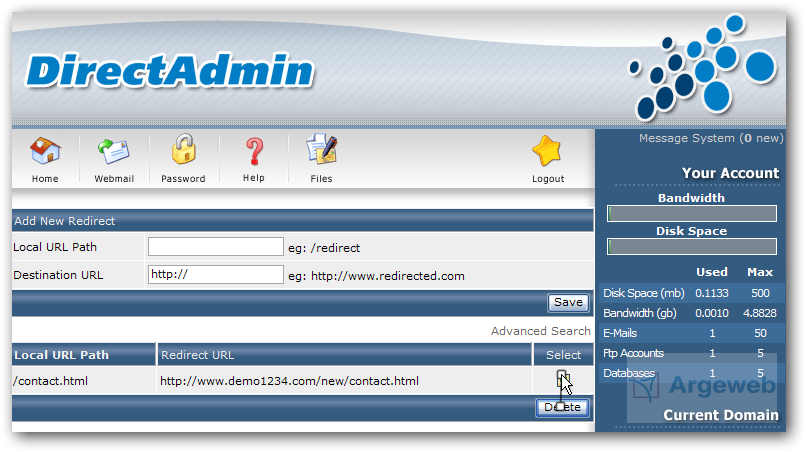Click the Bandwidth usage bar
806x452 pixels.
(x=691, y=214)
